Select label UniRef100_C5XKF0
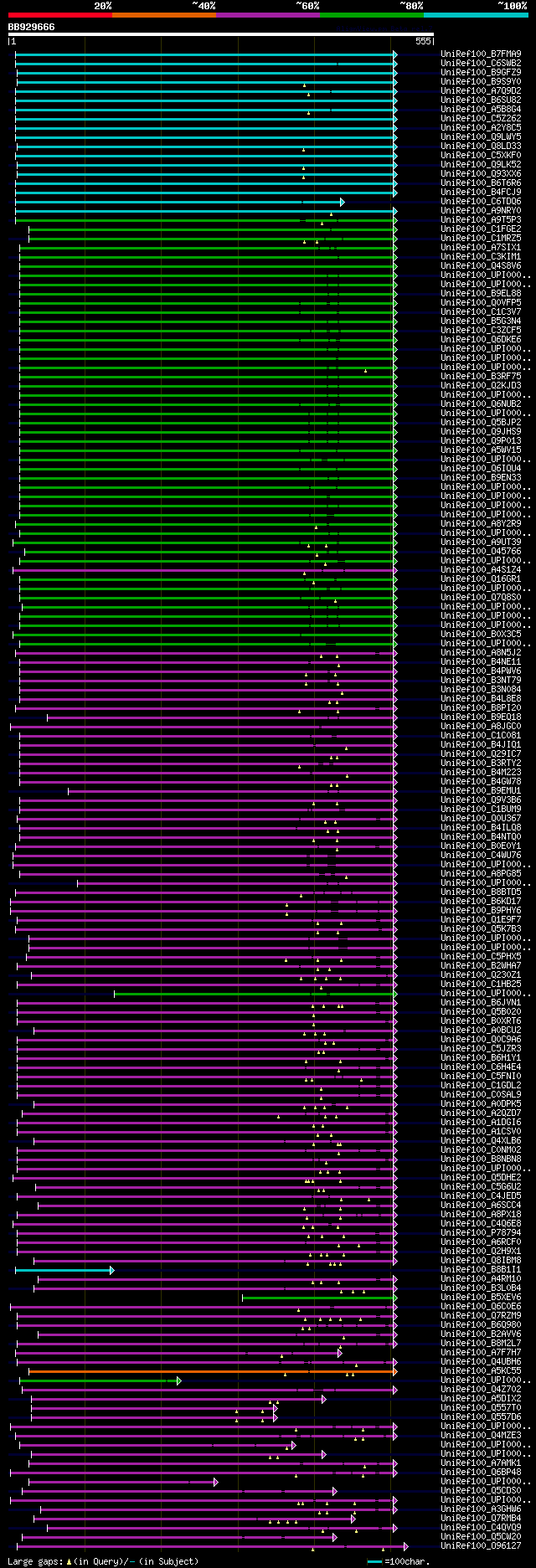536x1568 pixels. coord(481,156)
